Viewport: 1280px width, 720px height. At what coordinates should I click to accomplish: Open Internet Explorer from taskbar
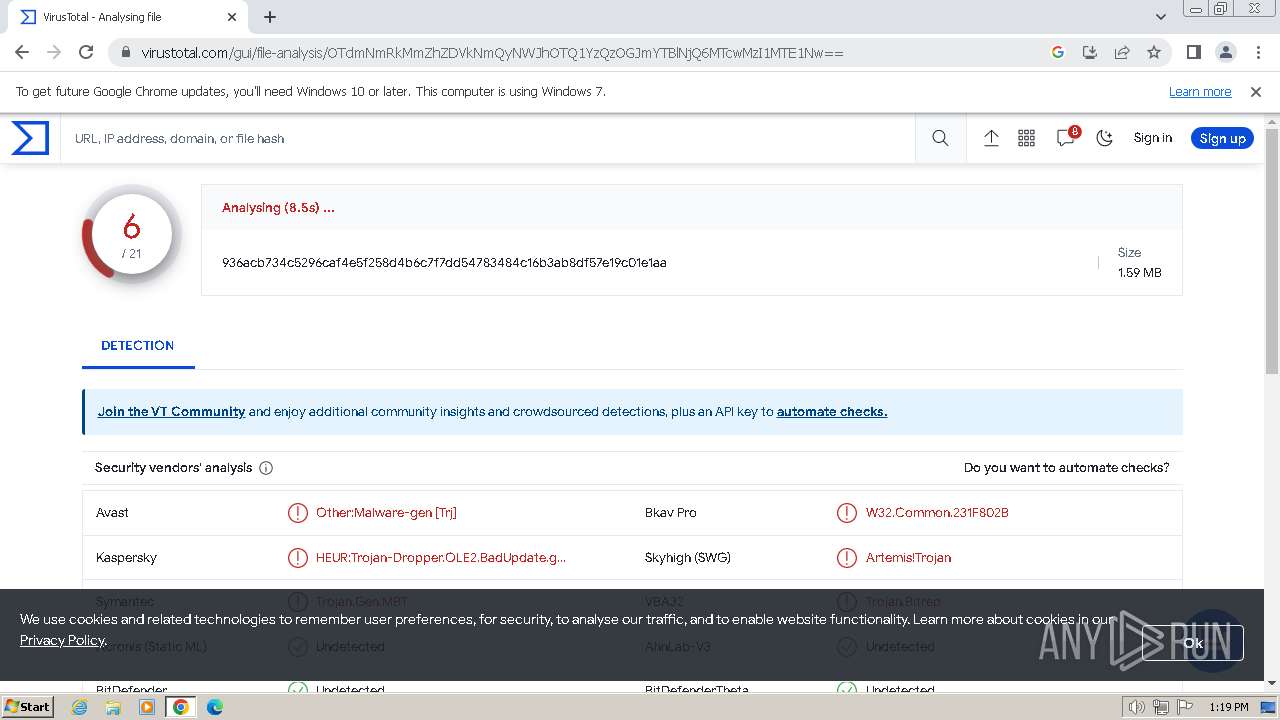pos(80,707)
